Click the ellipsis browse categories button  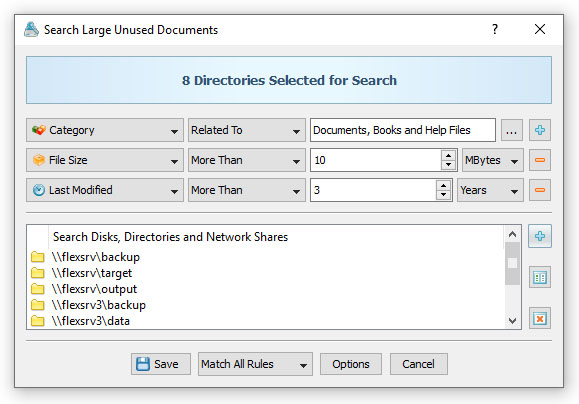point(511,130)
